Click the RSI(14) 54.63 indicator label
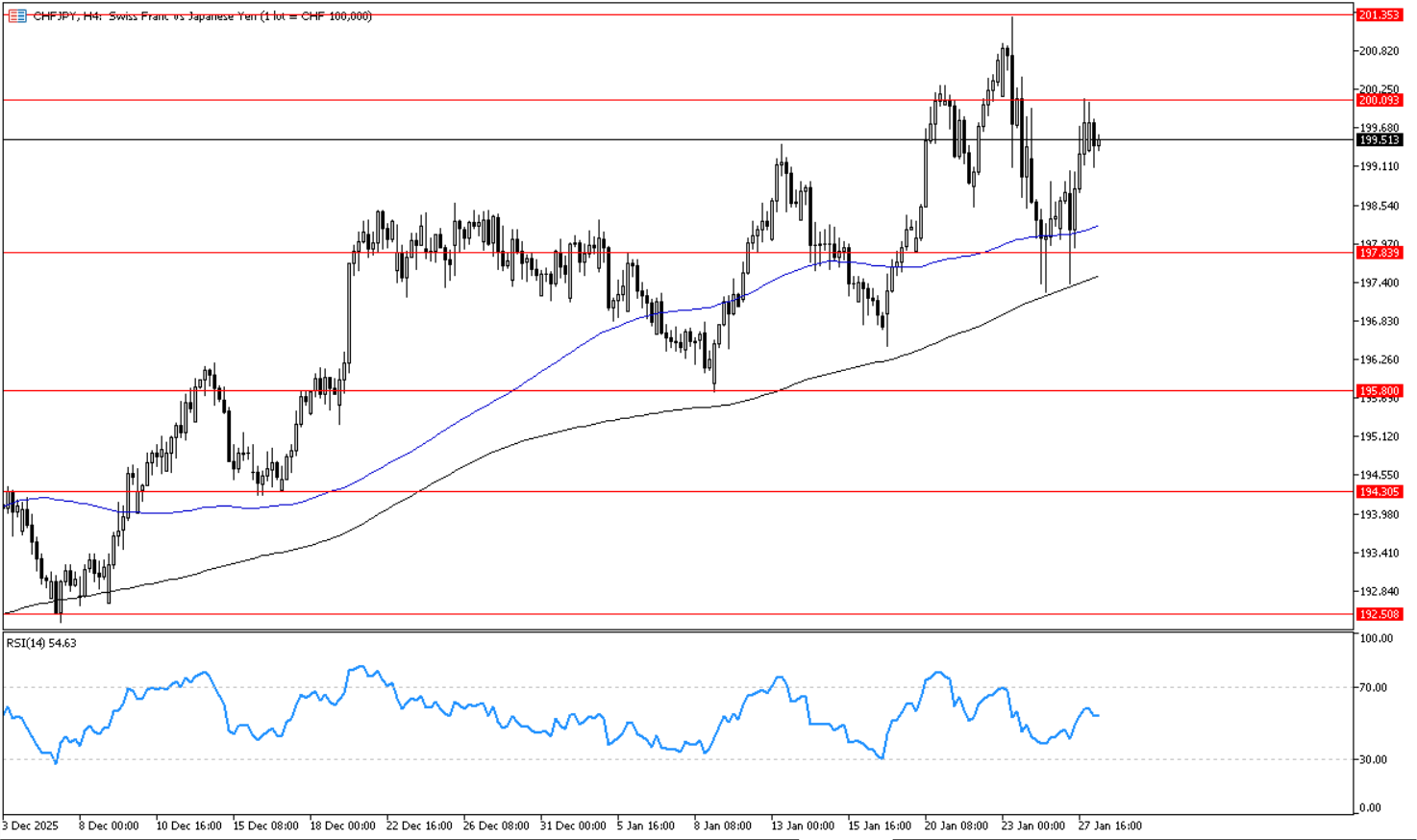Screen dimensions: 1417x840 (x=41, y=643)
